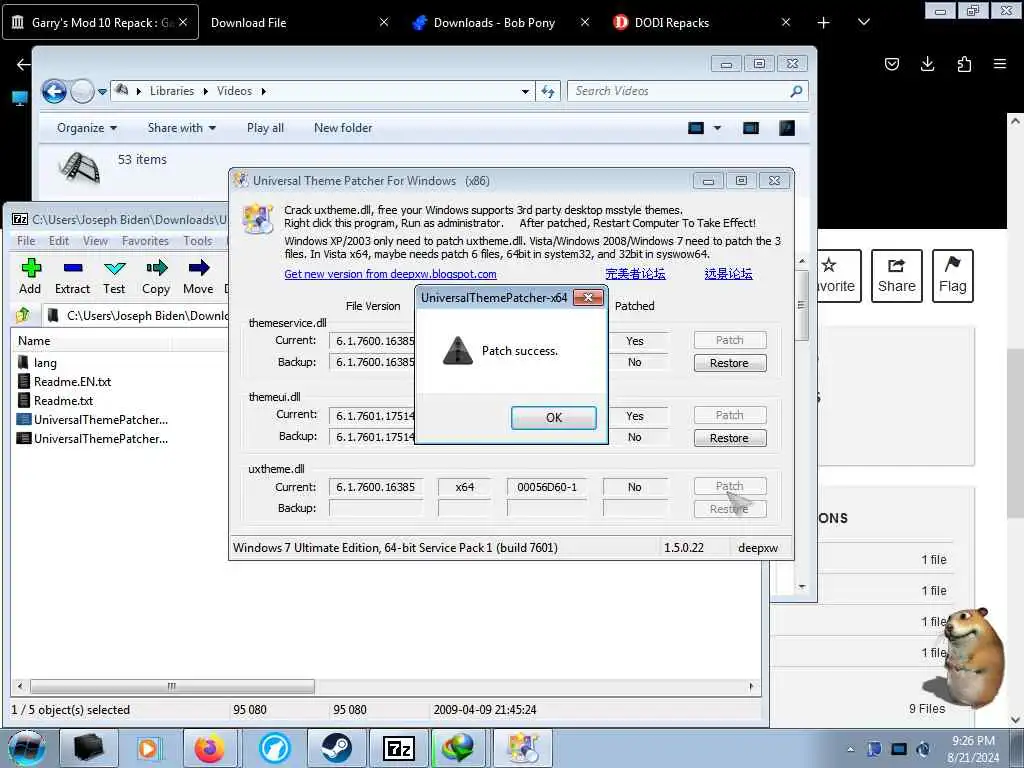The image size is (1024, 768).
Task: Click Play all in Explorer toolbar
Action: [265, 128]
